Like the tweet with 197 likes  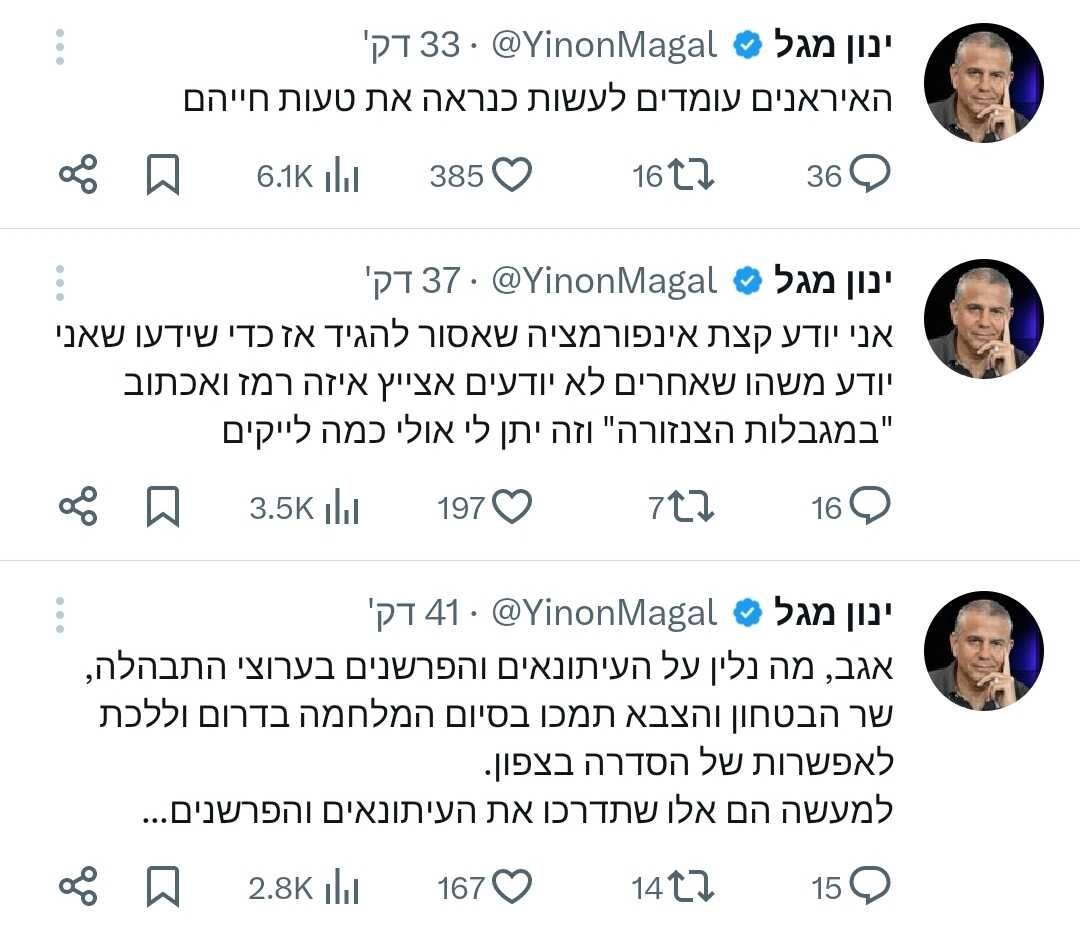tap(513, 509)
